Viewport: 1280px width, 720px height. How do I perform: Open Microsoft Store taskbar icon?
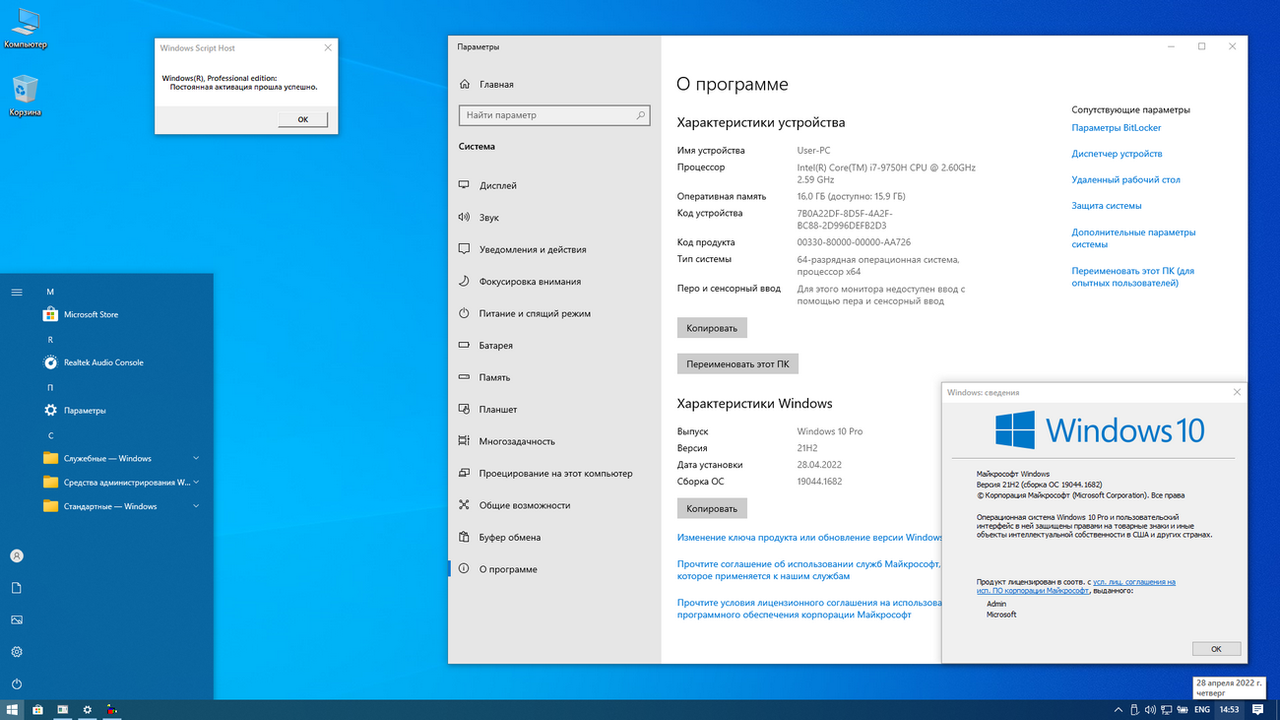(38, 710)
